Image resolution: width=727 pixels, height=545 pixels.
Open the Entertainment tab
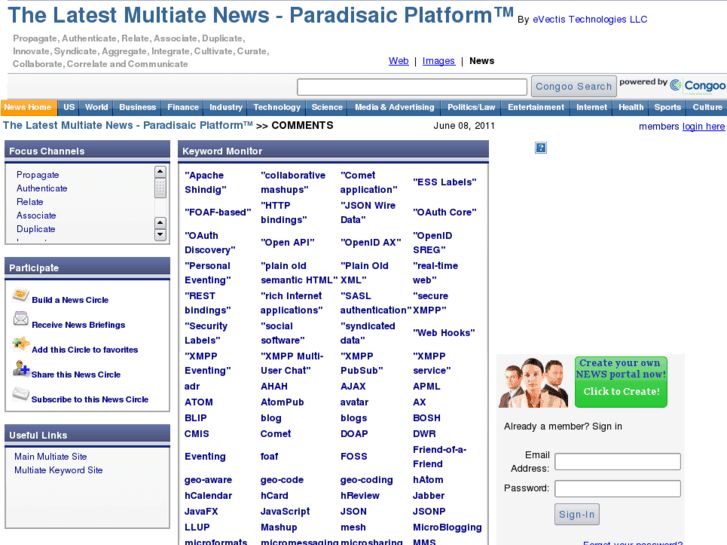(536, 107)
